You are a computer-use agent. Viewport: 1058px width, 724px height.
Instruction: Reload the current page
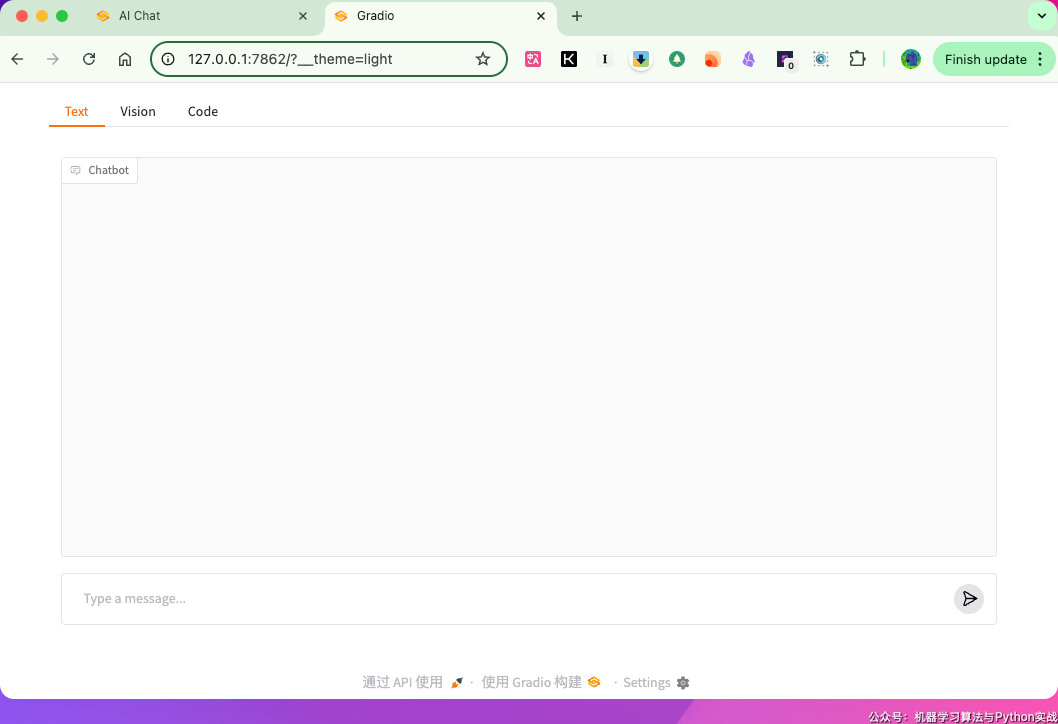click(x=89, y=59)
